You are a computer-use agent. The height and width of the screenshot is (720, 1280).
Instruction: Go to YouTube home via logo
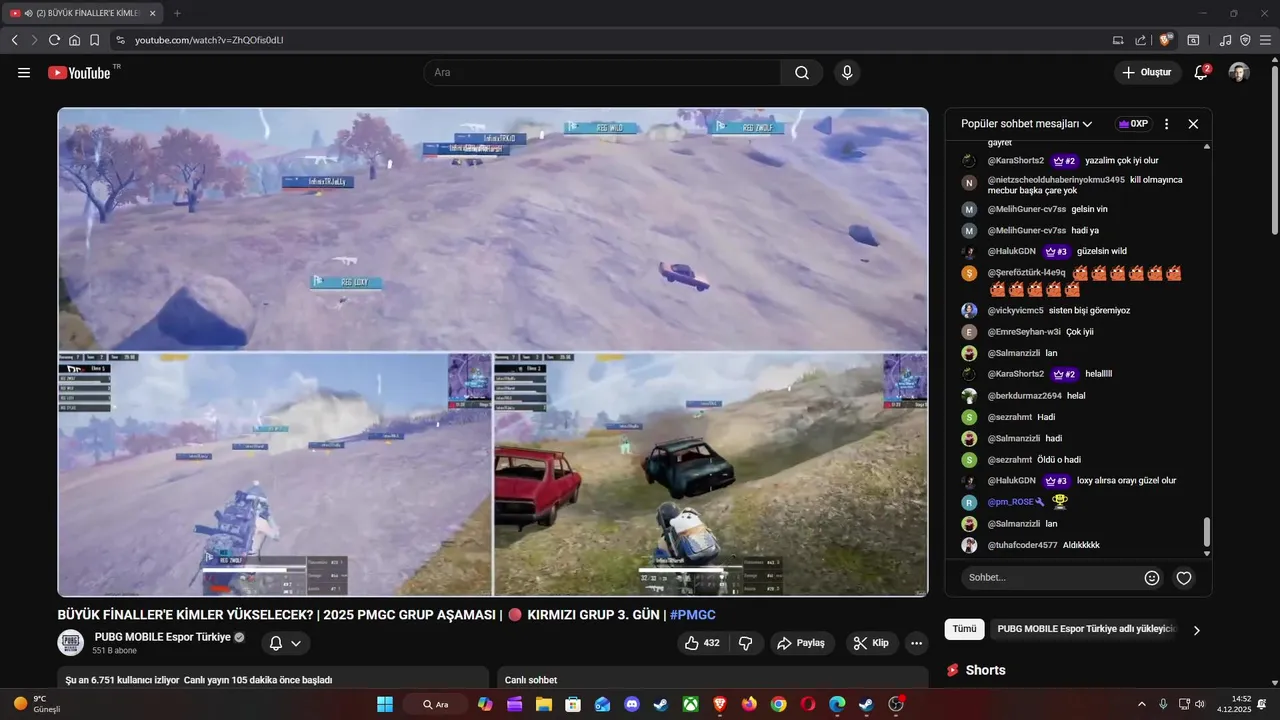pos(79,72)
